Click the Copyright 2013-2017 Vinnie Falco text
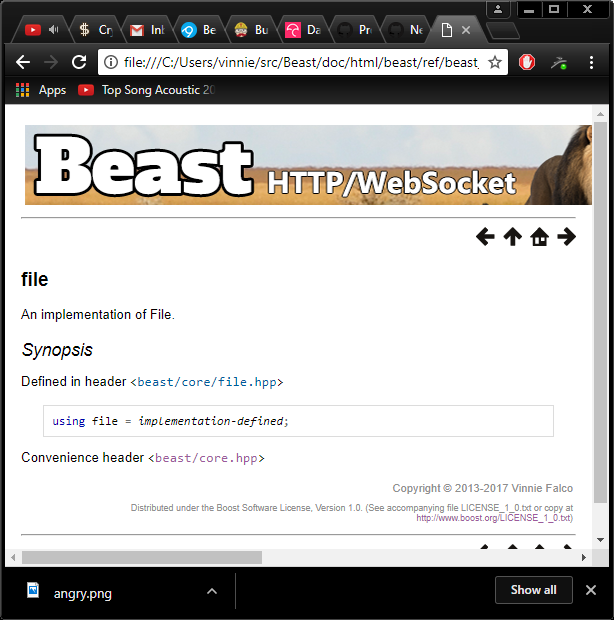Viewport: 614px width, 620px height. 482,488
